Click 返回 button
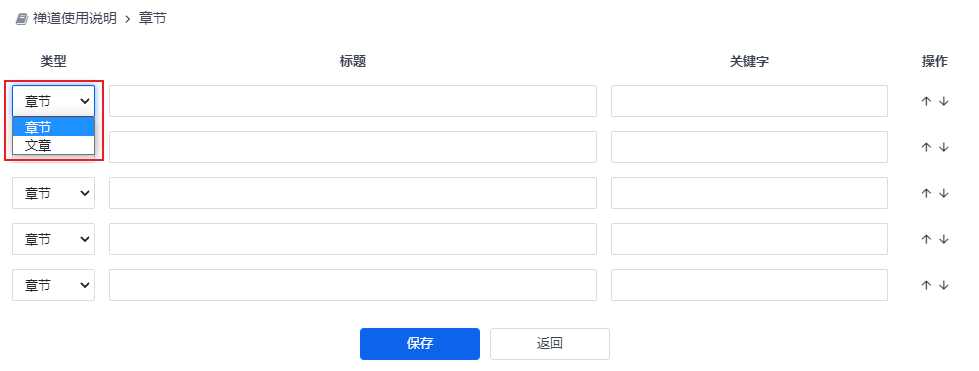The width and height of the screenshot is (979, 371). coord(549,344)
